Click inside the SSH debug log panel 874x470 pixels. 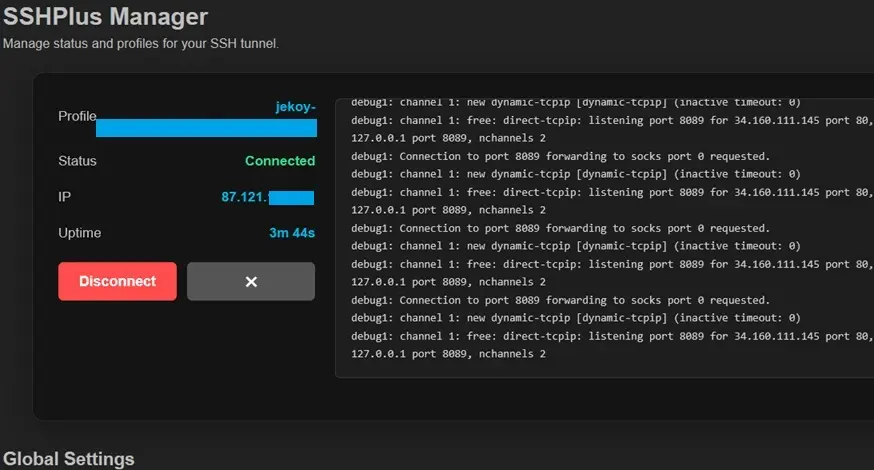coord(605,238)
